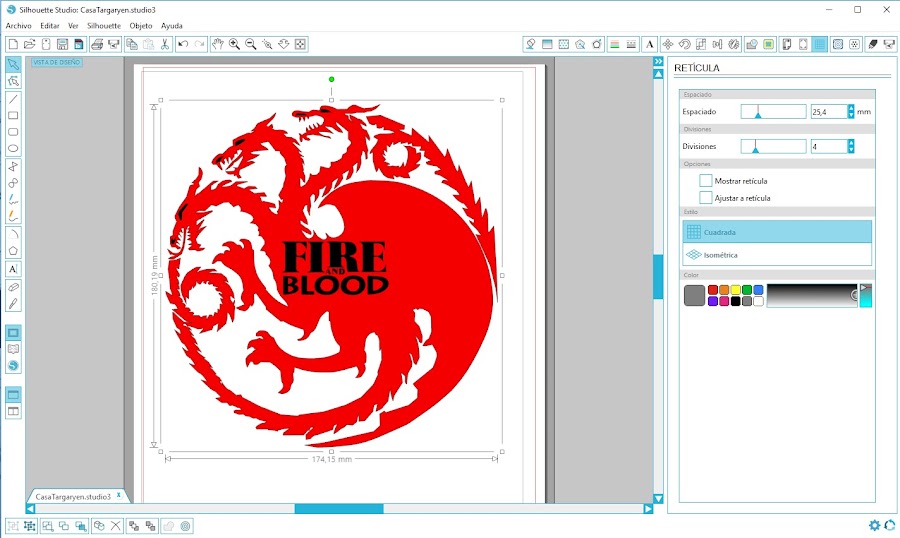Open a file using the folder icon
Viewport: 900px width, 538px height.
30,44
